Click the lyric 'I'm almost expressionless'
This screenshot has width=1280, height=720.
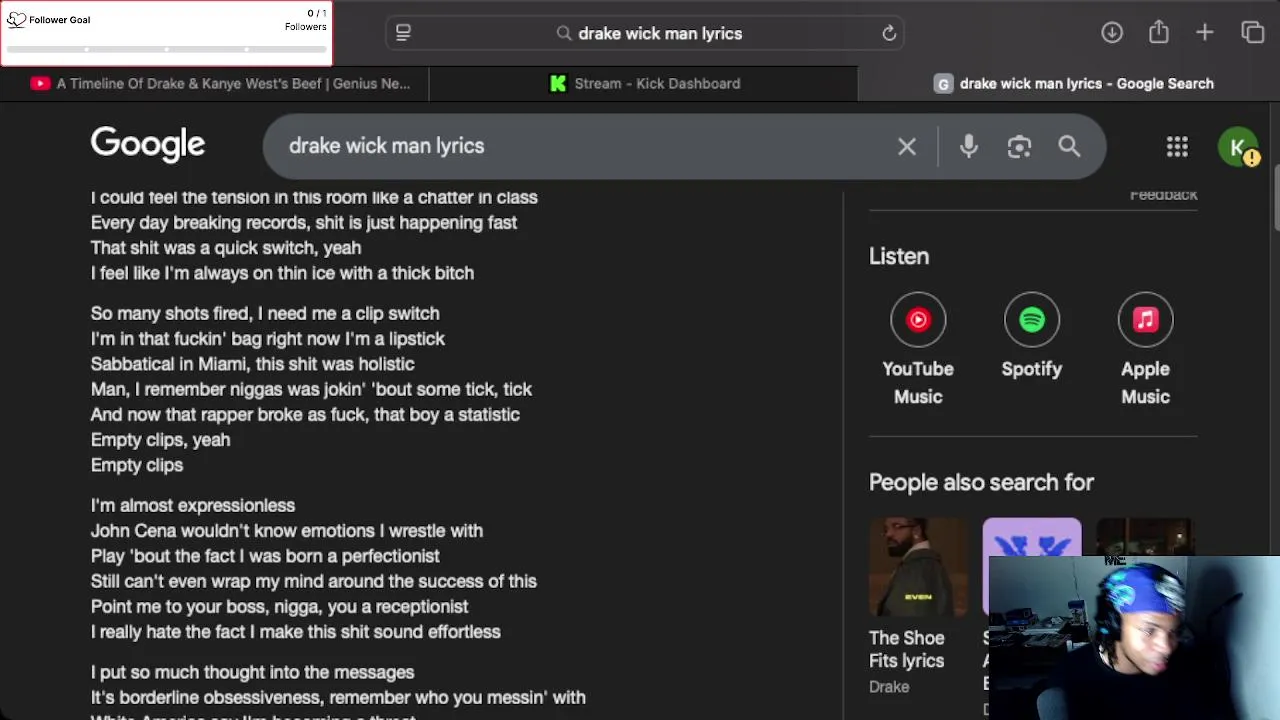click(193, 506)
